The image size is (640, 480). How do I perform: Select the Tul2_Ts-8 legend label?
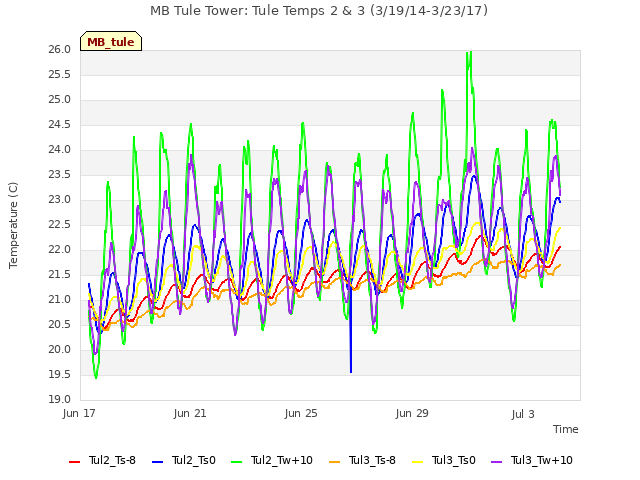pos(112,460)
